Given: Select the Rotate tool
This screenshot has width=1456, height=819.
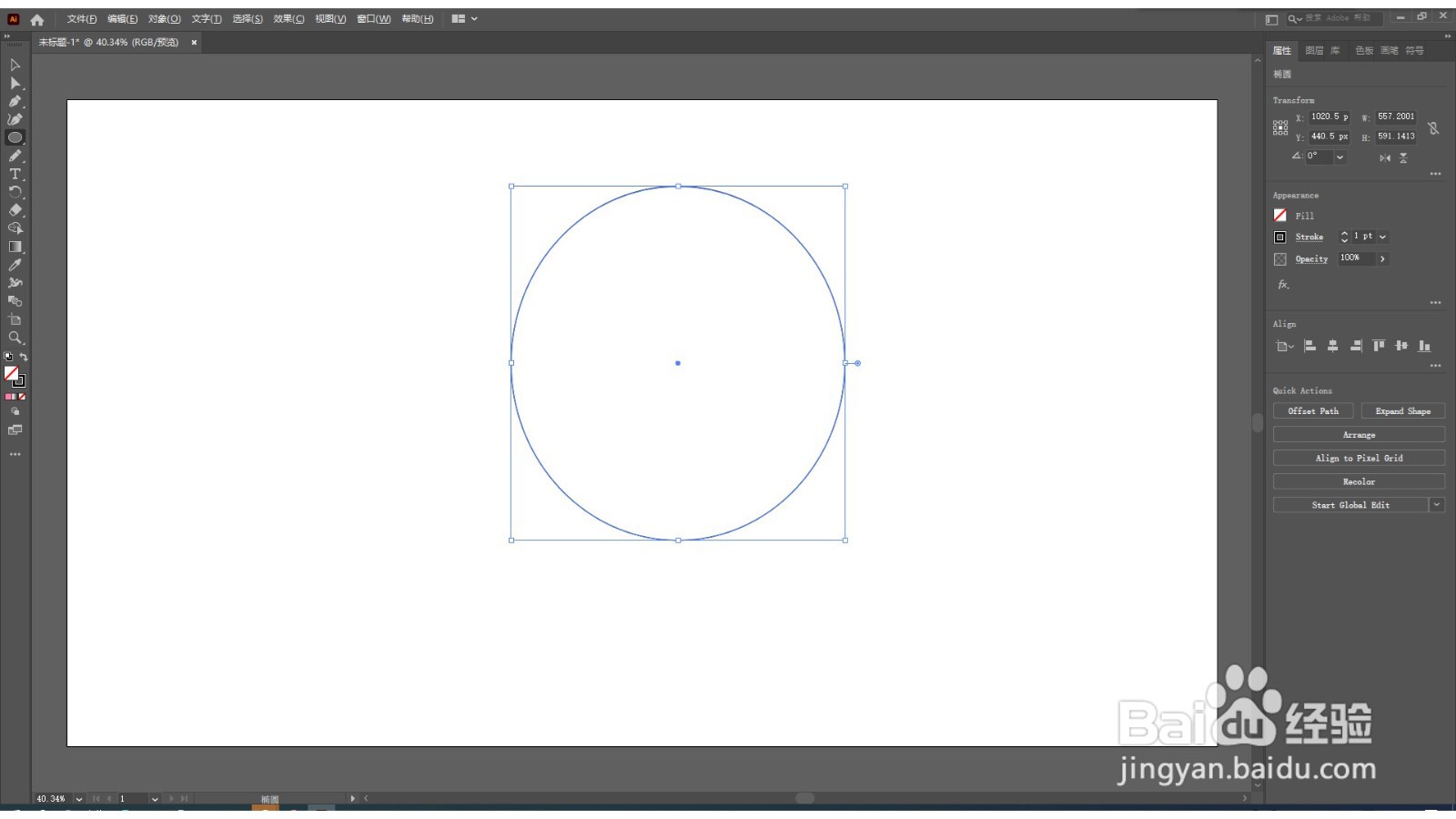Looking at the screenshot, I should click(15, 192).
